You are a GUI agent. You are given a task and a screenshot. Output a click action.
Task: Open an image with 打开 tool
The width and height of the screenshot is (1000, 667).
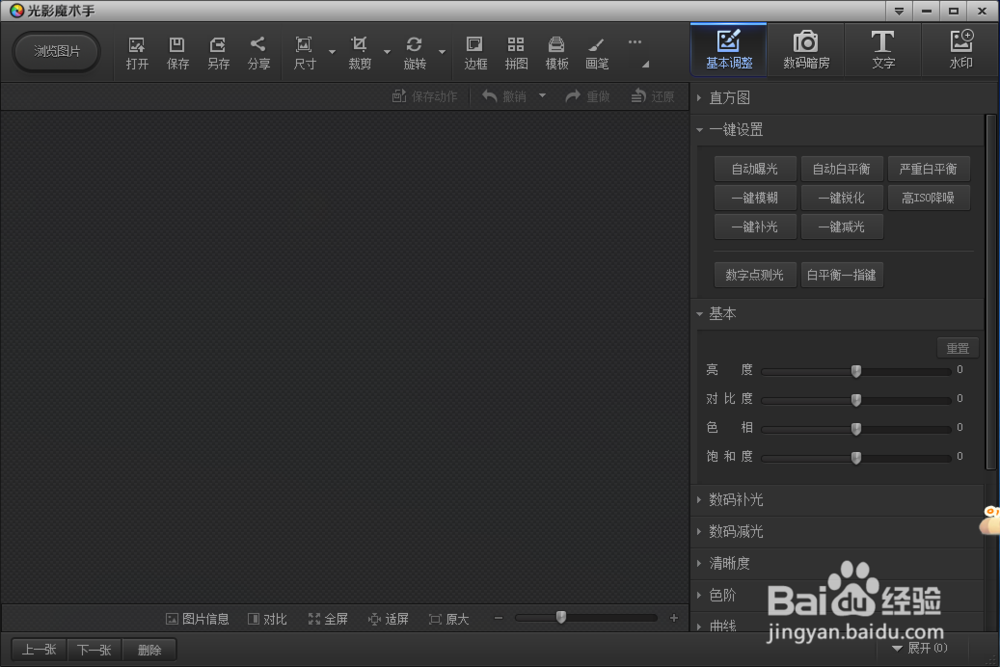pyautogui.click(x=136, y=52)
